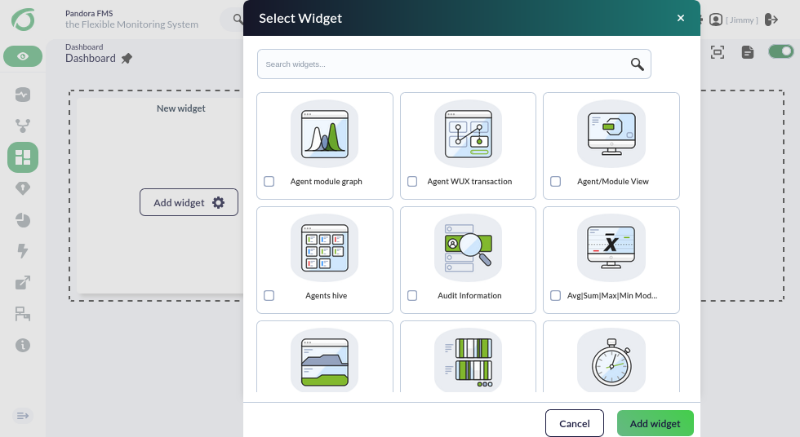Open the diamond-shaped sidebar icon
The width and height of the screenshot is (800, 437).
click(22, 189)
